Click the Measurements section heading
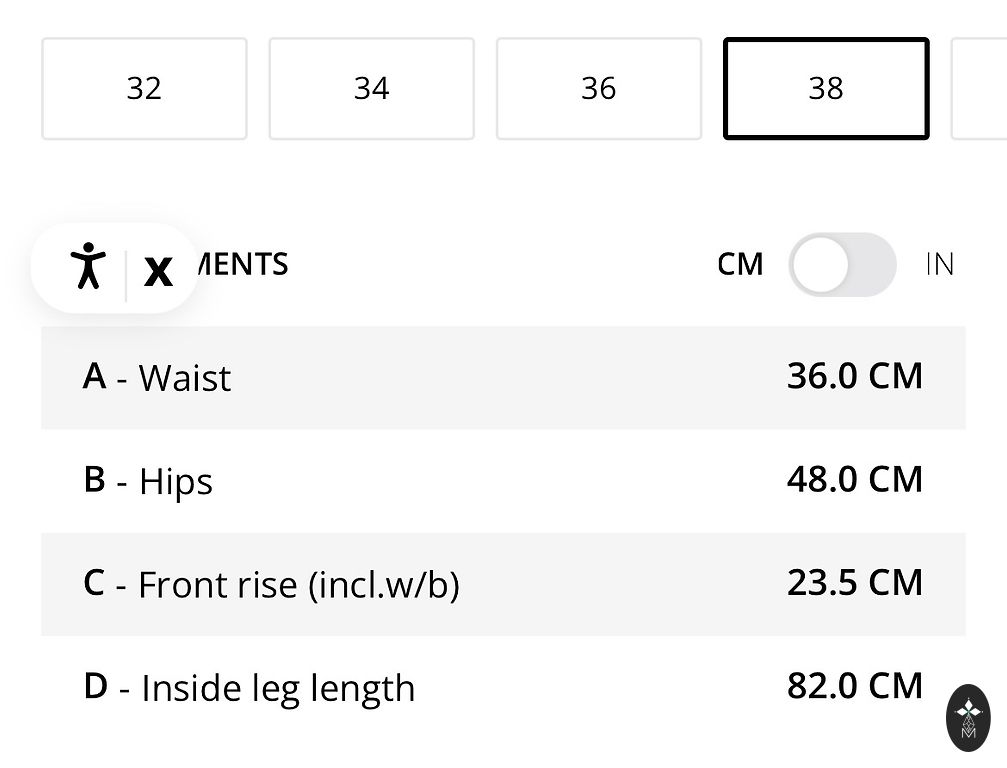Screen dimensions: 1007x768 (x=243, y=264)
